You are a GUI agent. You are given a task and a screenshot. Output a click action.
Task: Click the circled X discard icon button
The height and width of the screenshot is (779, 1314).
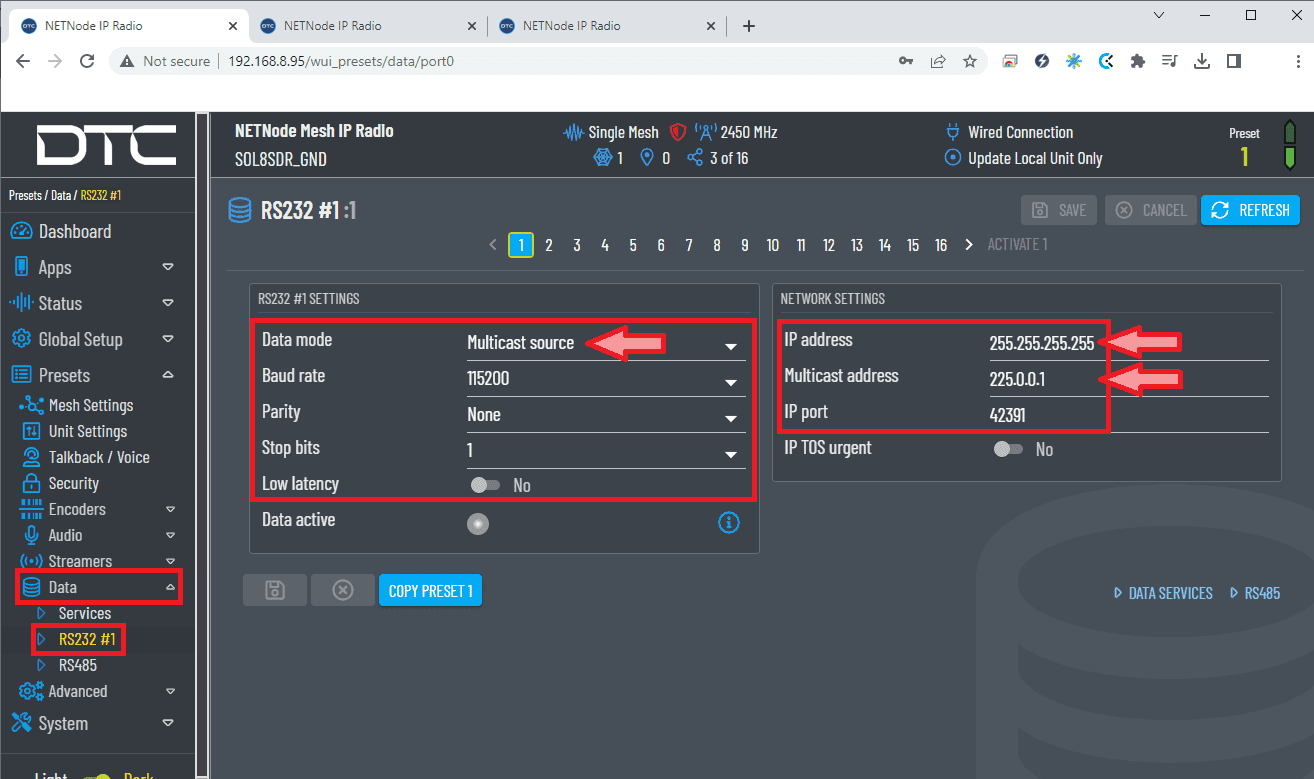tap(342, 591)
